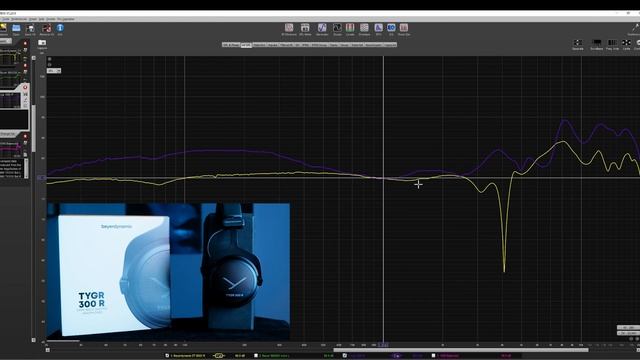Image resolution: width=640 pixels, height=360 pixels.
Task: Click the Remove All measurements icon
Action: coord(47,29)
